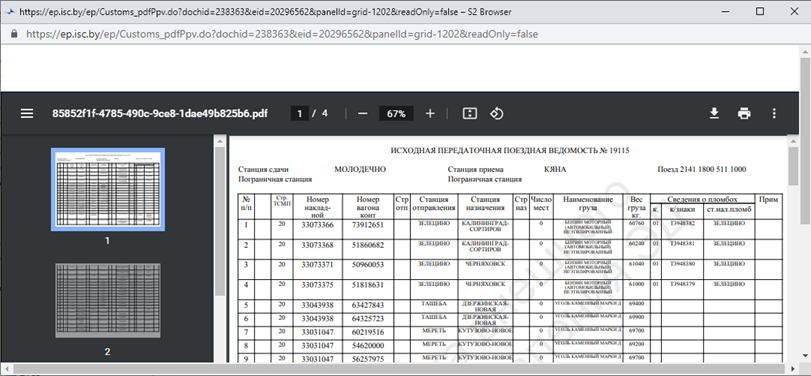Click destination ЧЕРНЯХОВСК in row 3
Screen dimensions: 811x376
[x=485, y=264]
